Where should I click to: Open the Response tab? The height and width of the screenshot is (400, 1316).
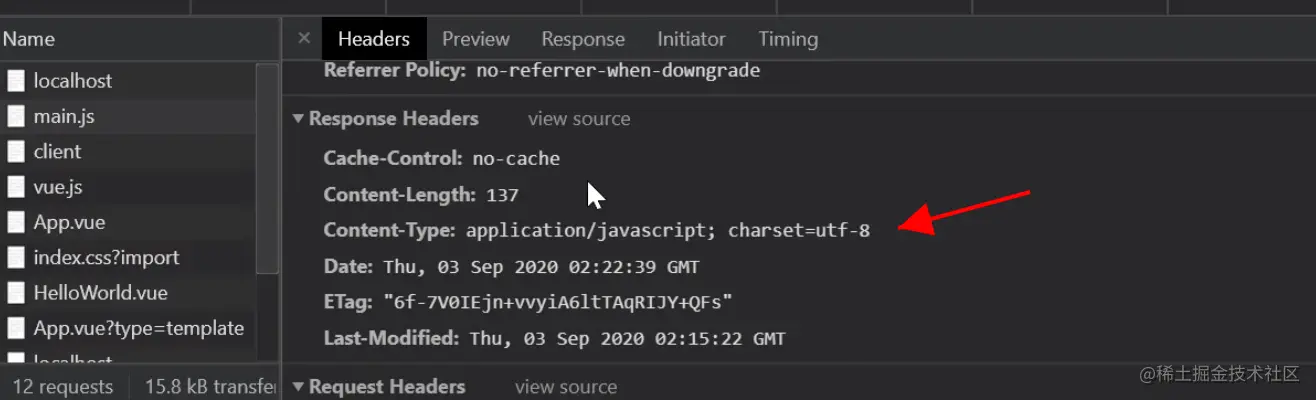coord(583,39)
